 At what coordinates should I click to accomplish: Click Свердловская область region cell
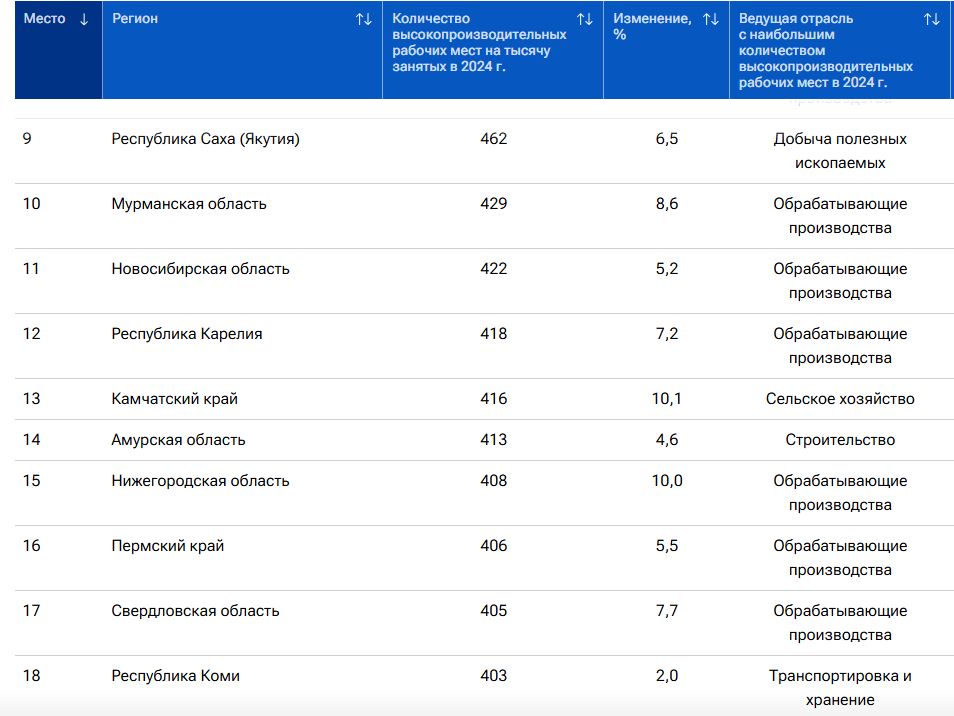click(x=195, y=611)
